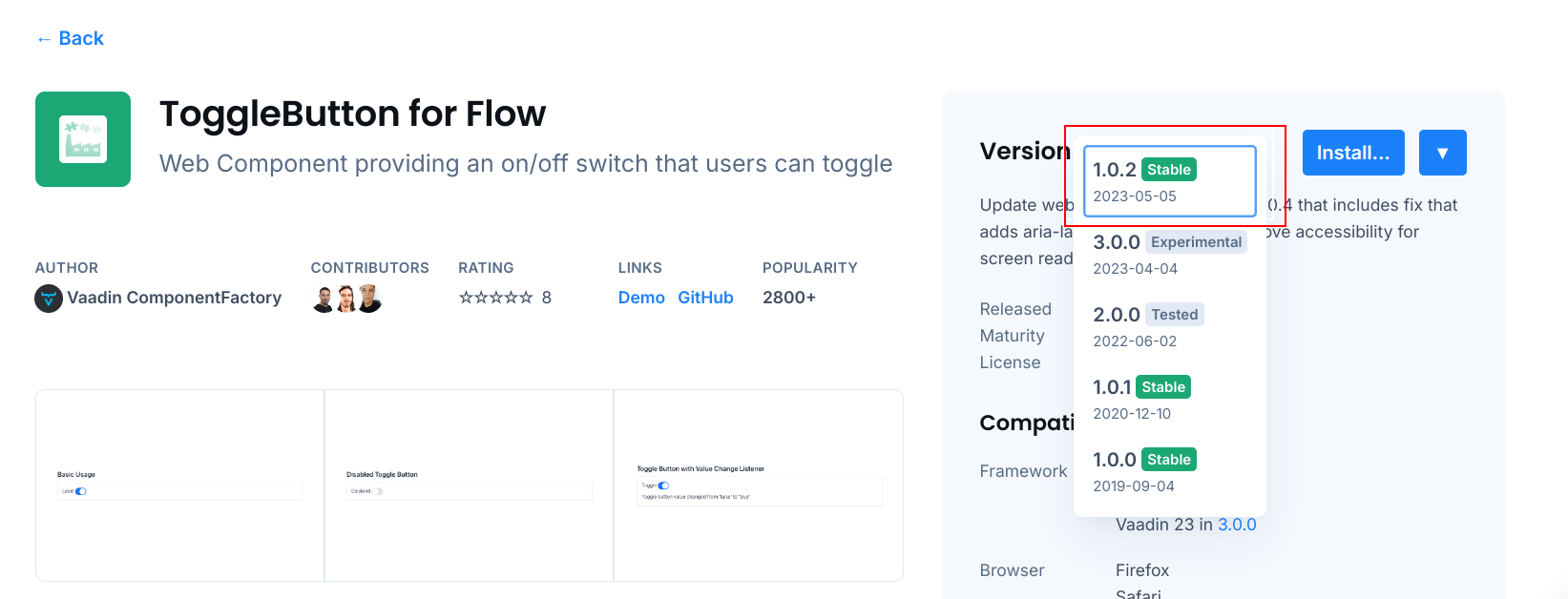Pick version 1.0.0 Stable option

(x=1169, y=471)
